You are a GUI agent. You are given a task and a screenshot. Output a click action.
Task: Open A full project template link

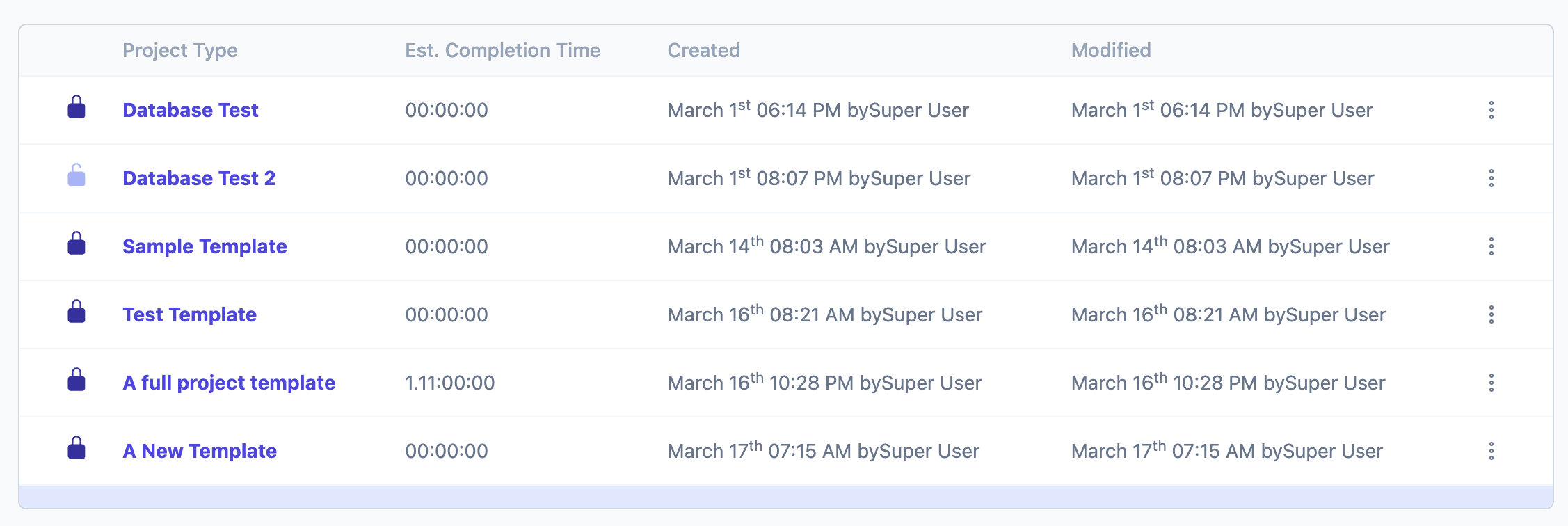pos(229,383)
